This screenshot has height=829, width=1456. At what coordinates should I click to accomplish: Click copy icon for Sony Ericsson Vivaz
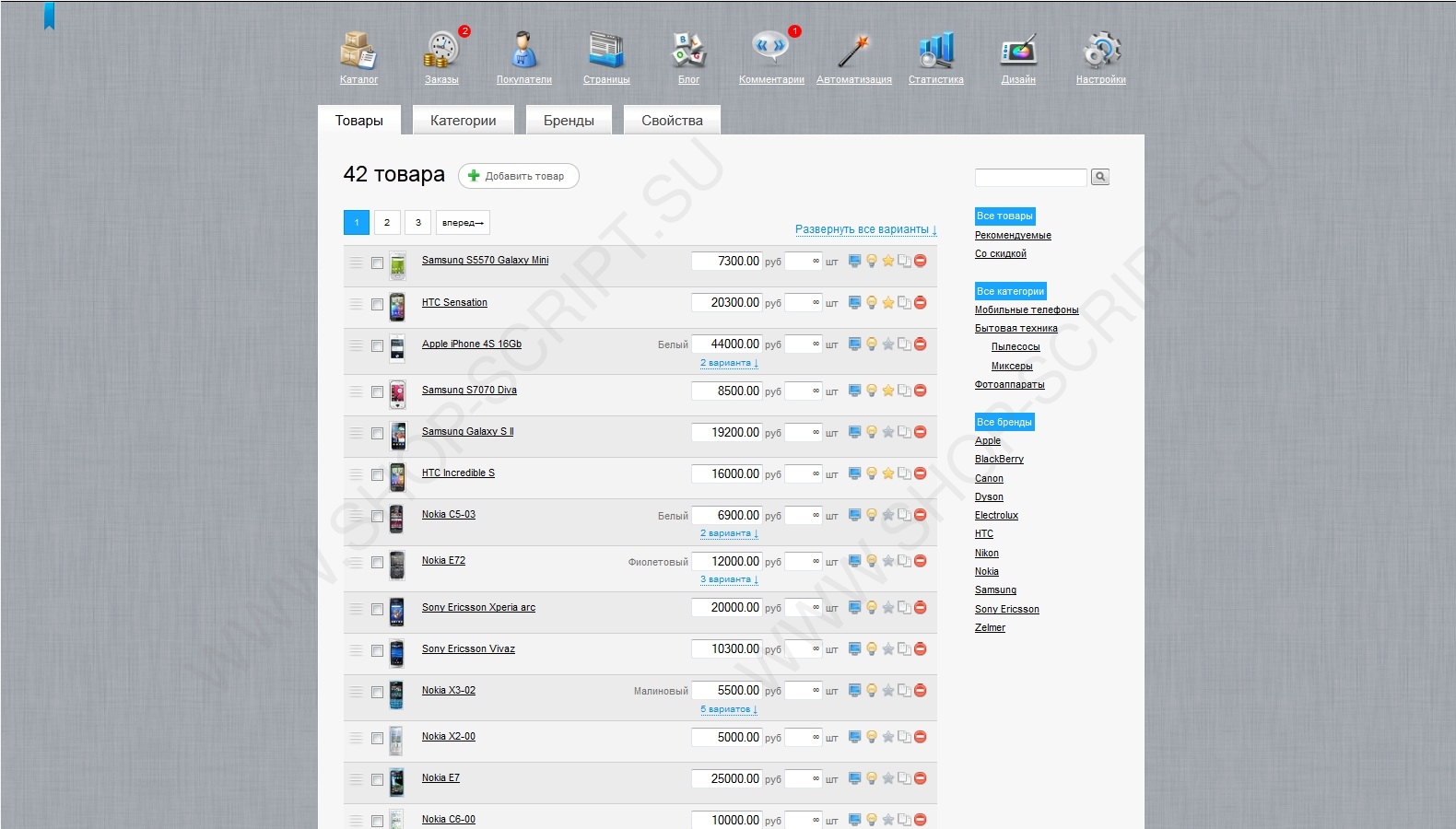904,649
